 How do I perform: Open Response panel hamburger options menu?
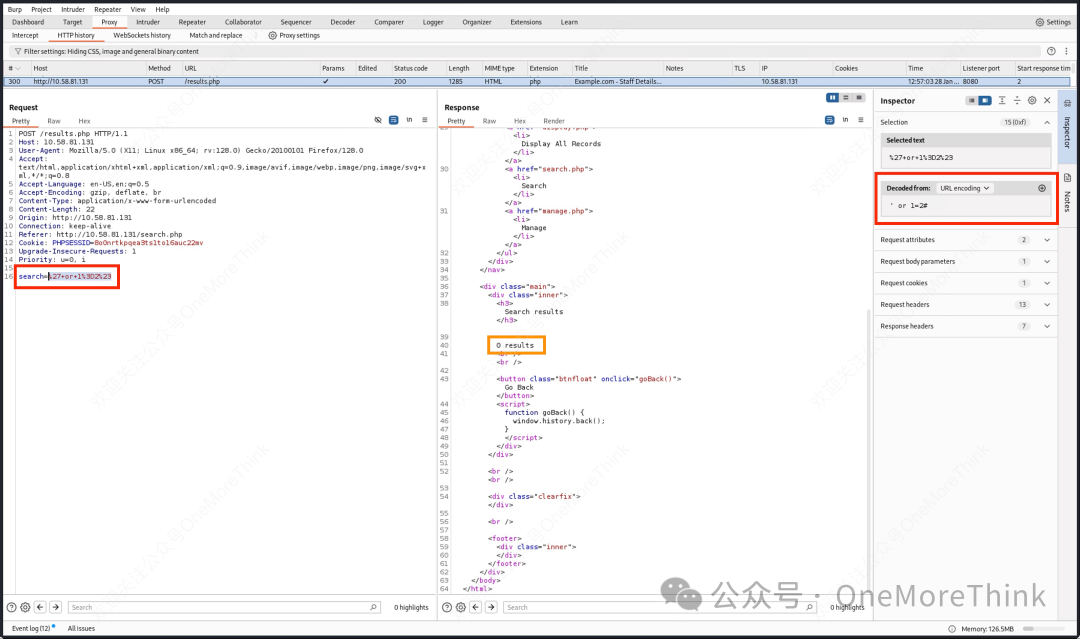click(x=861, y=120)
